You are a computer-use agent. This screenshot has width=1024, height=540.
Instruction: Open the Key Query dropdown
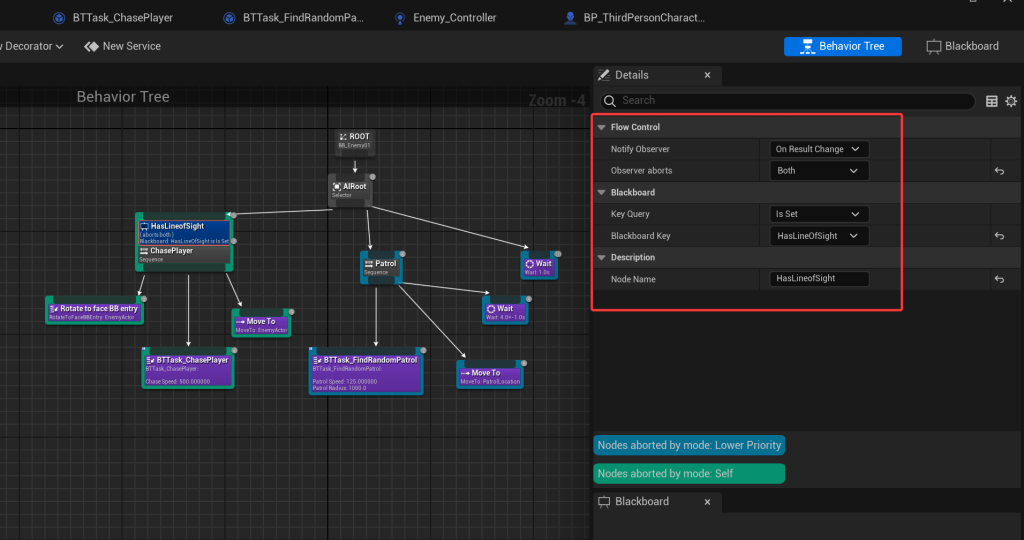click(x=819, y=214)
